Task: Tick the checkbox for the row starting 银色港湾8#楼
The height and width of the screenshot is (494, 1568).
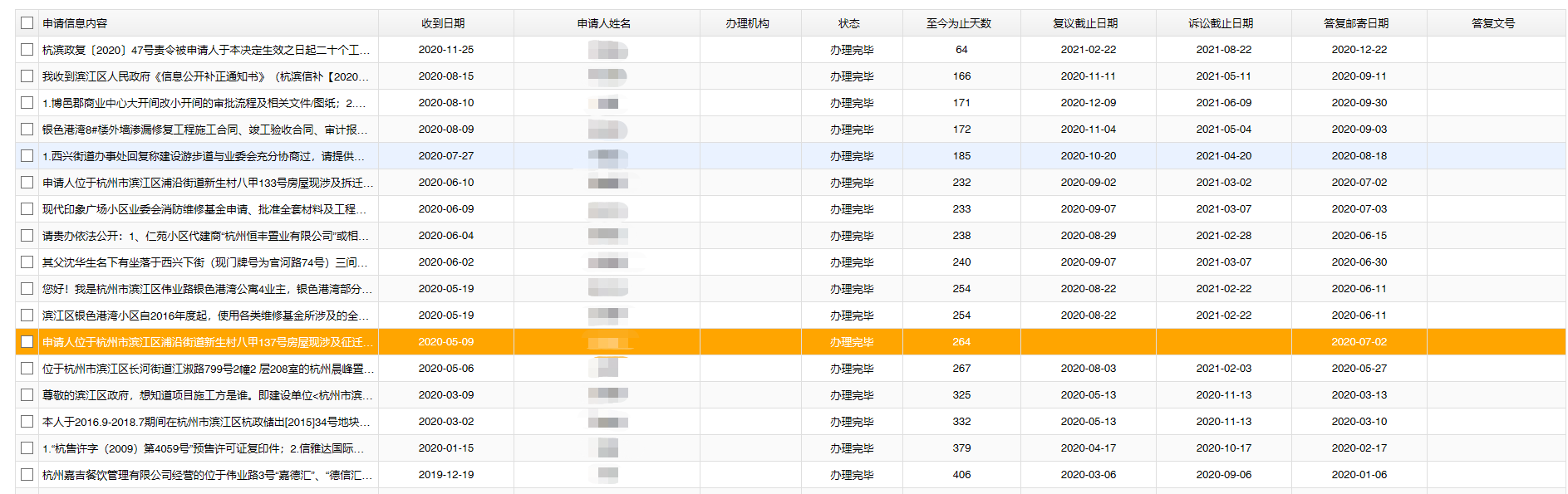Action: 27,130
